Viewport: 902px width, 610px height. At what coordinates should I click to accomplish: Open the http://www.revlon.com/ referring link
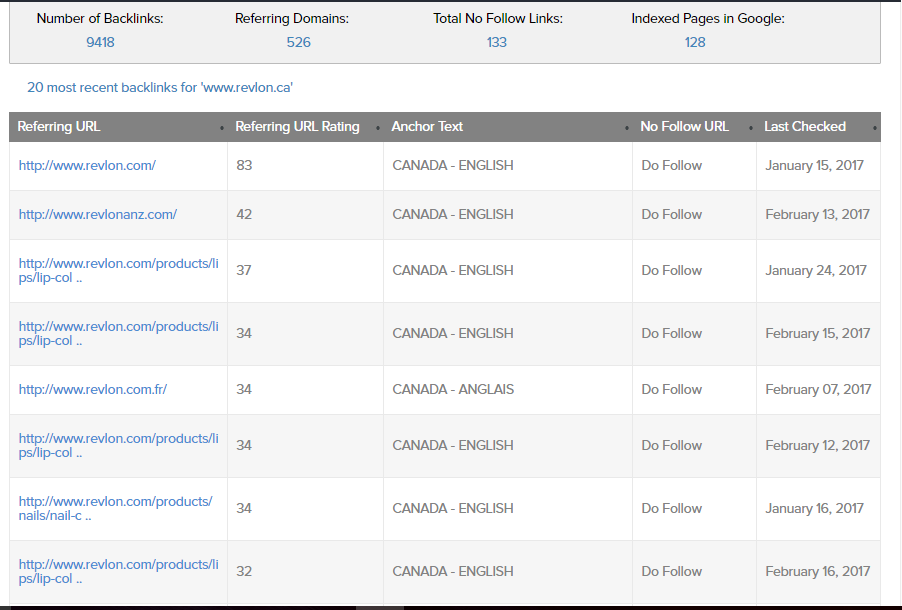point(87,166)
